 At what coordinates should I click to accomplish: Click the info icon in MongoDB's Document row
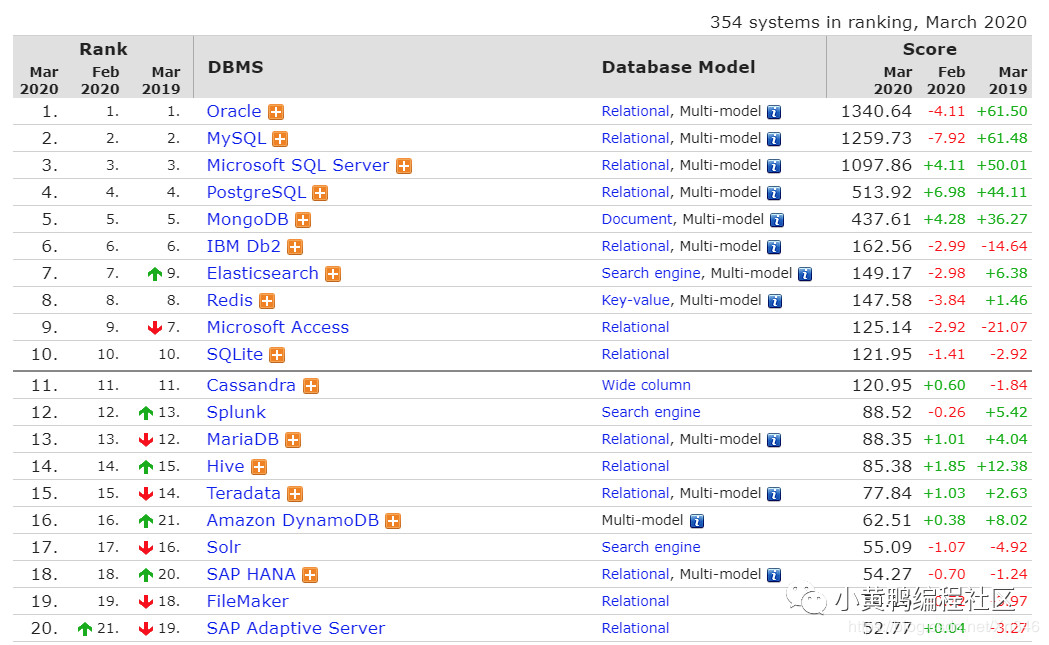[777, 220]
